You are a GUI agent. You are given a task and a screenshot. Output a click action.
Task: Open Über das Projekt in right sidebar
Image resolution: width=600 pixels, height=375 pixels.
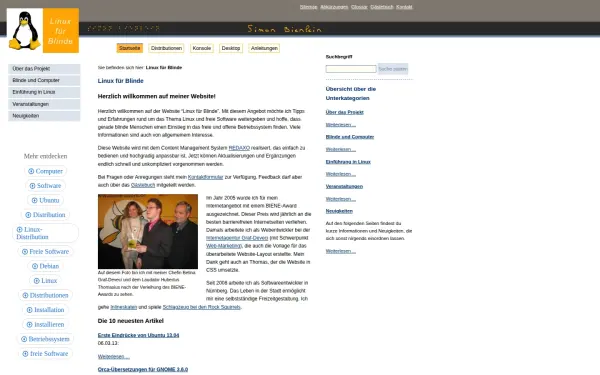(344, 112)
